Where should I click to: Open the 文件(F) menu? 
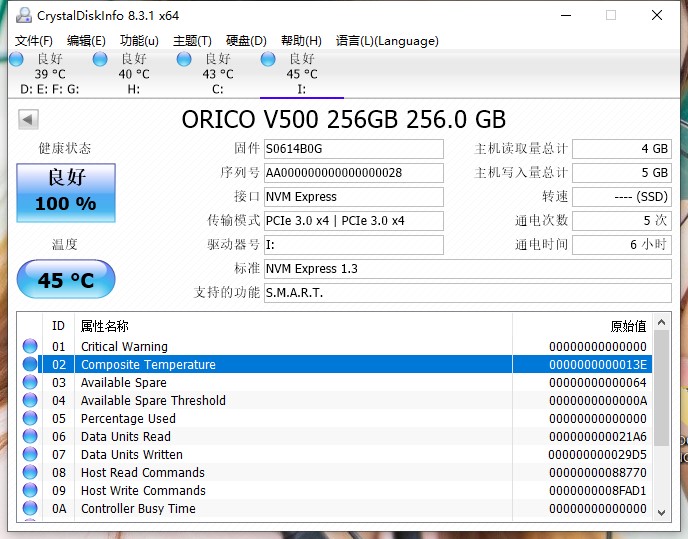tap(34, 41)
